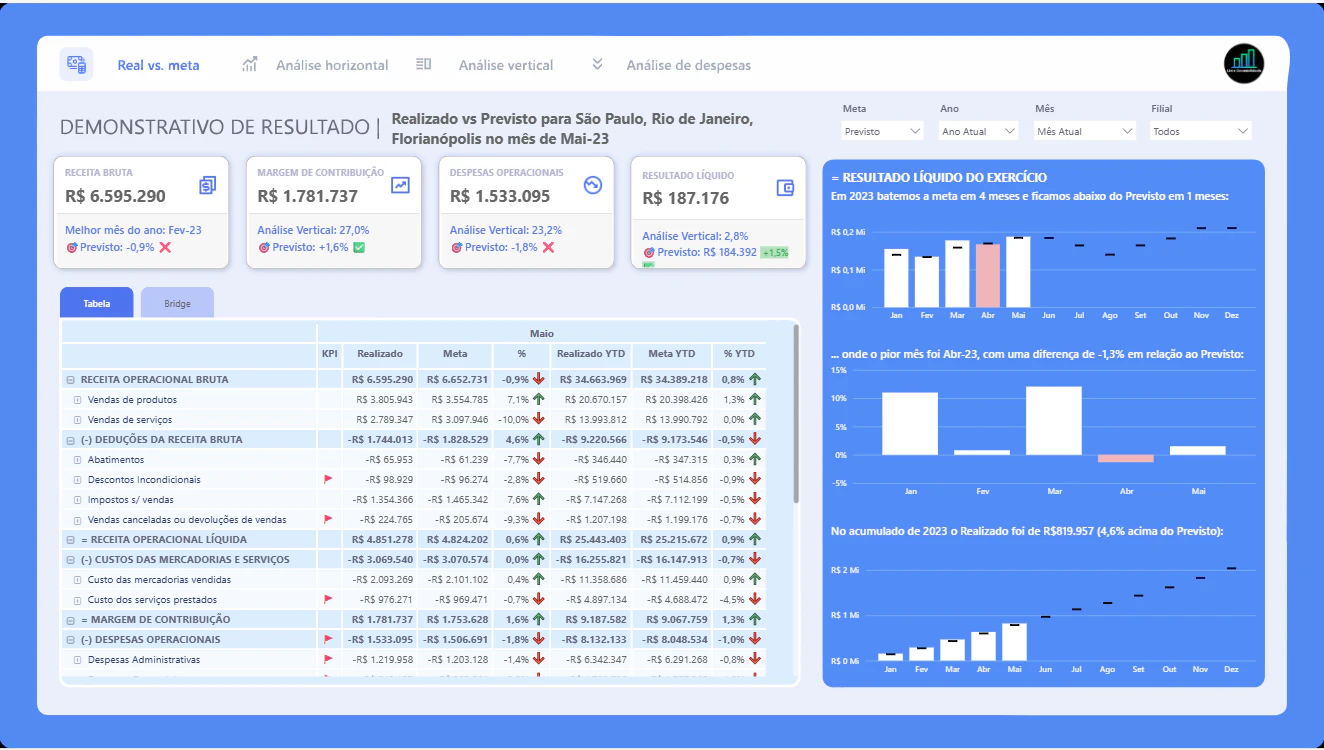Click the round company logo
1324x750 pixels.
pos(1244,64)
